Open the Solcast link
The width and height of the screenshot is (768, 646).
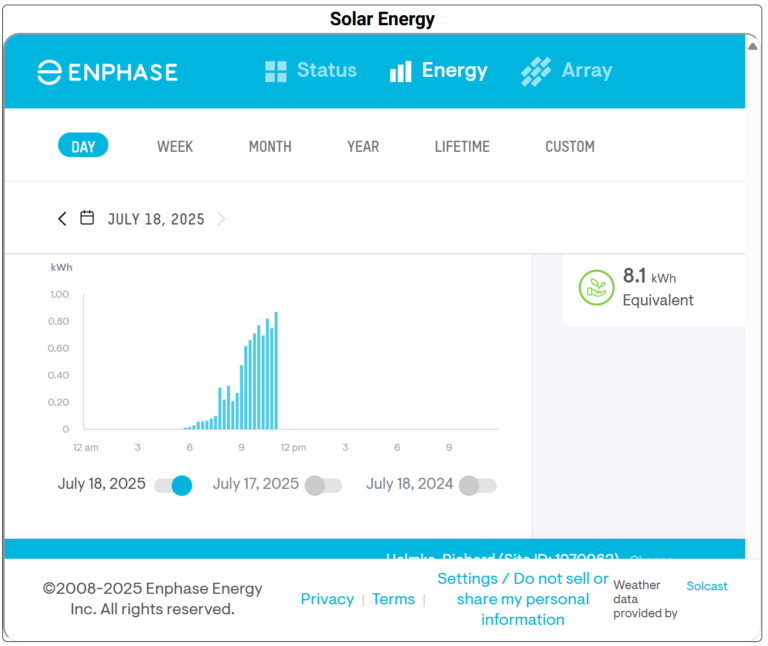(x=707, y=586)
